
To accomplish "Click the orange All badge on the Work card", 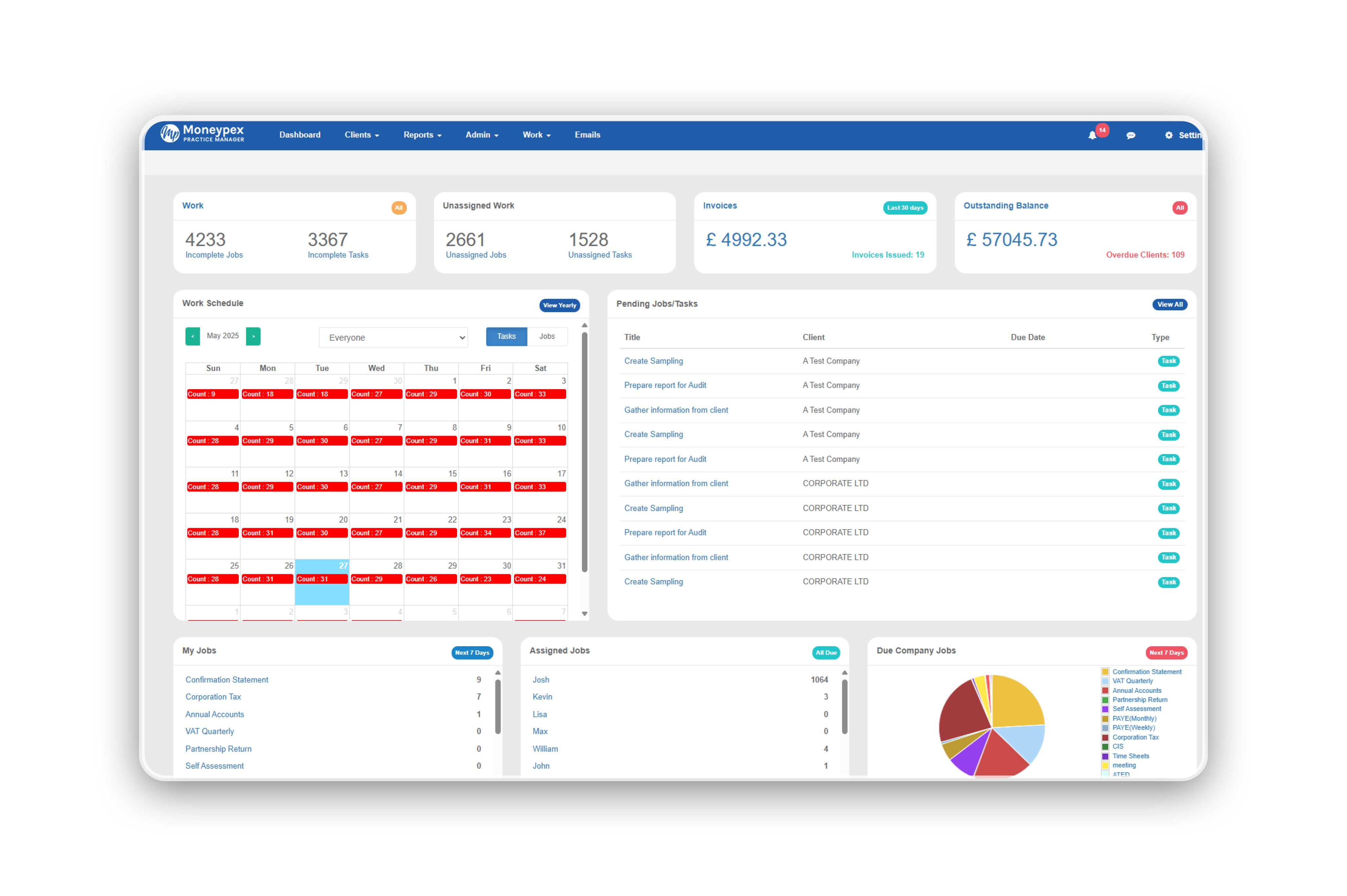I will coord(399,207).
